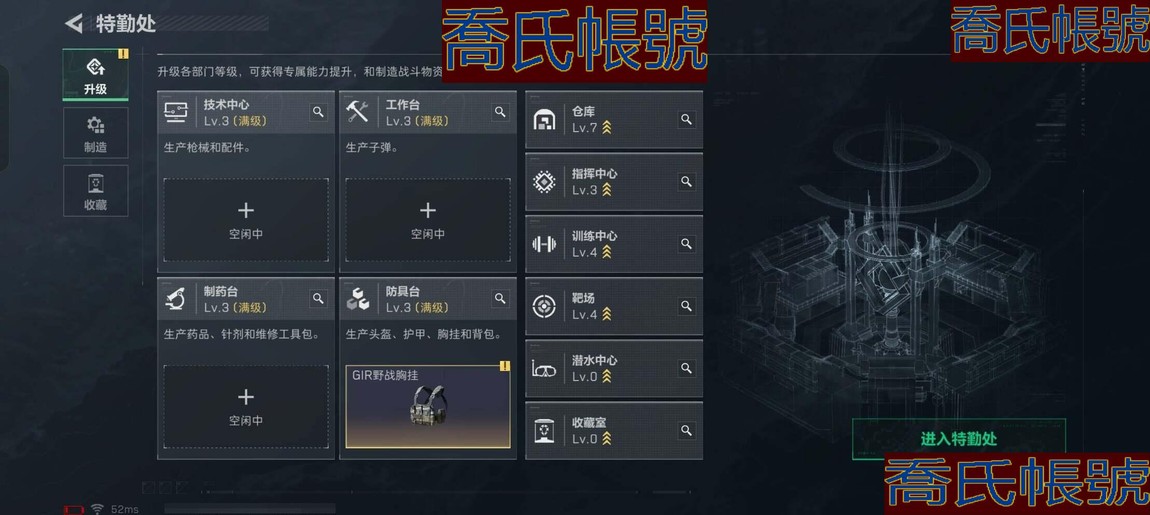Switch to the 收藏 tab

[95, 191]
